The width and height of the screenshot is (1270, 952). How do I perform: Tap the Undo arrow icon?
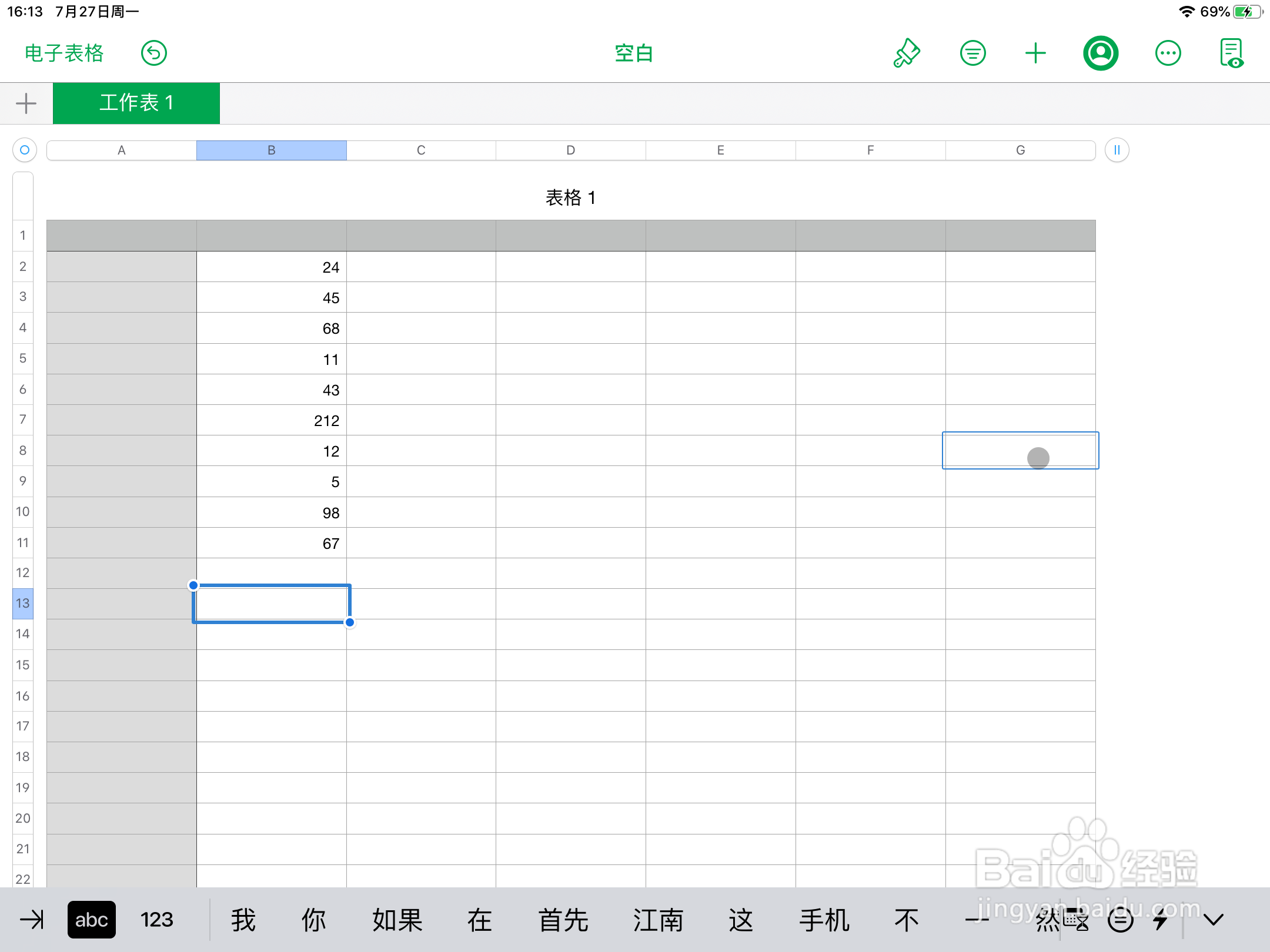(153, 53)
